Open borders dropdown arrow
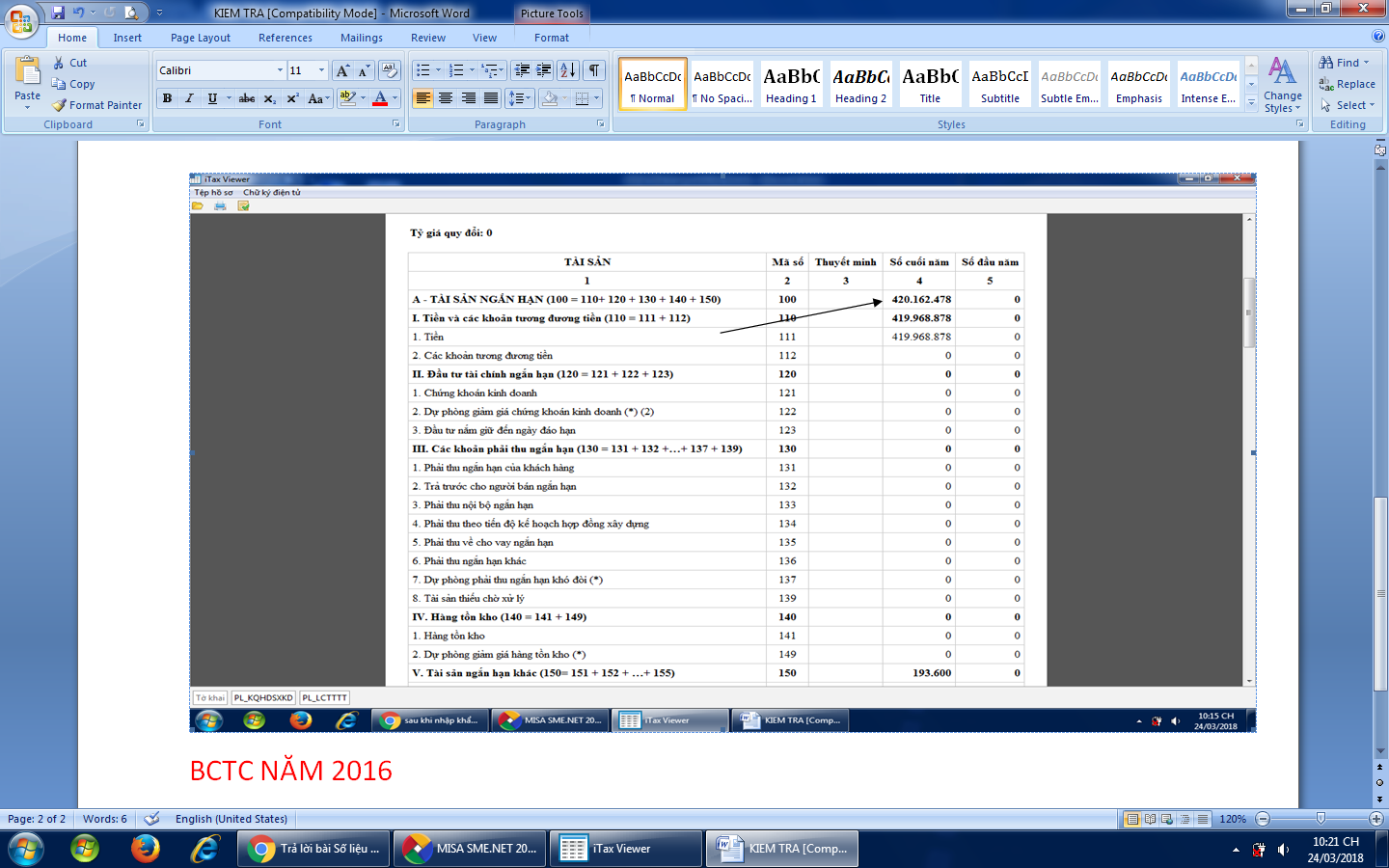The image size is (1389, 868). click(x=597, y=98)
